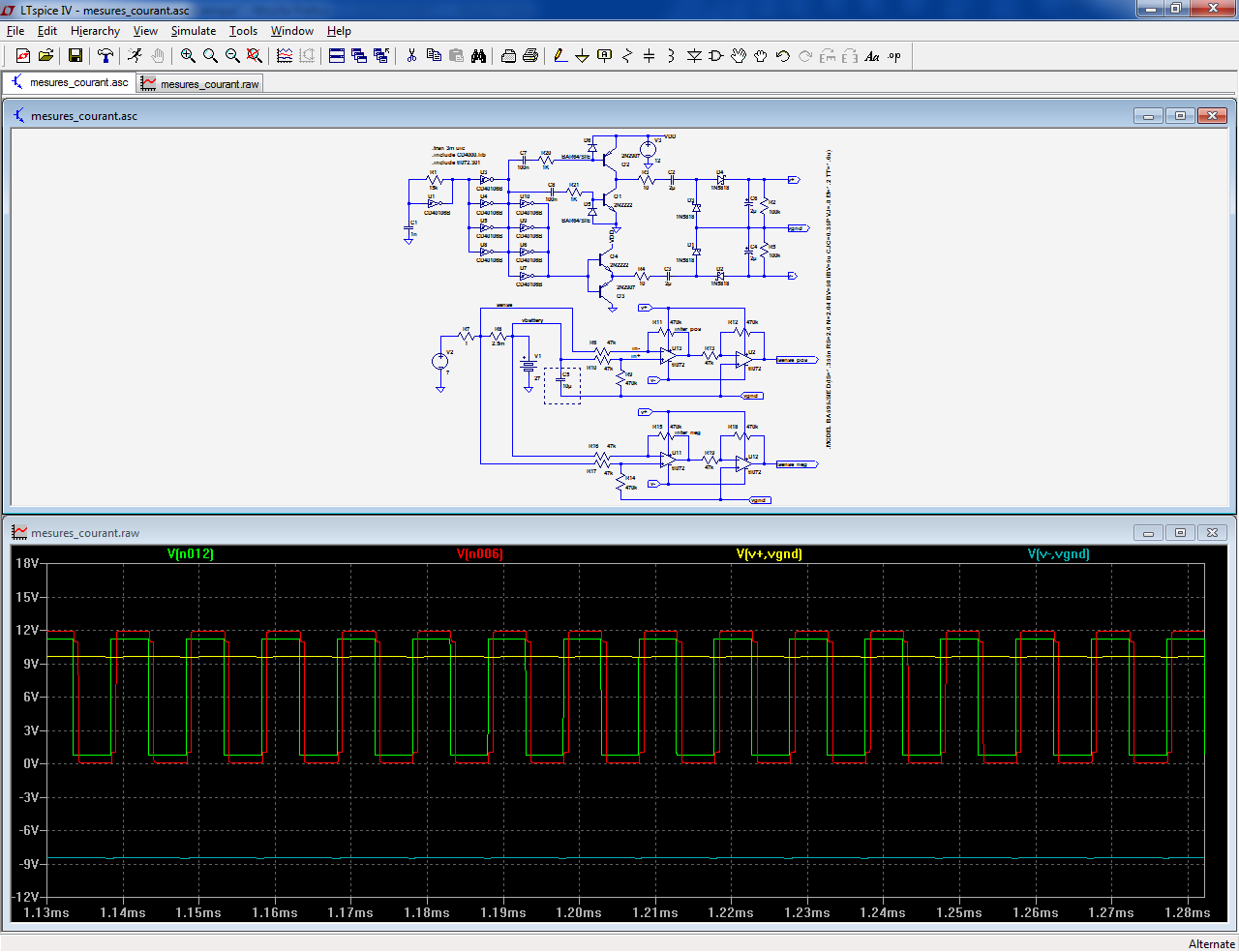Click the Zoom In magnifier icon
The height and width of the screenshot is (952, 1239).
pyautogui.click(x=188, y=56)
